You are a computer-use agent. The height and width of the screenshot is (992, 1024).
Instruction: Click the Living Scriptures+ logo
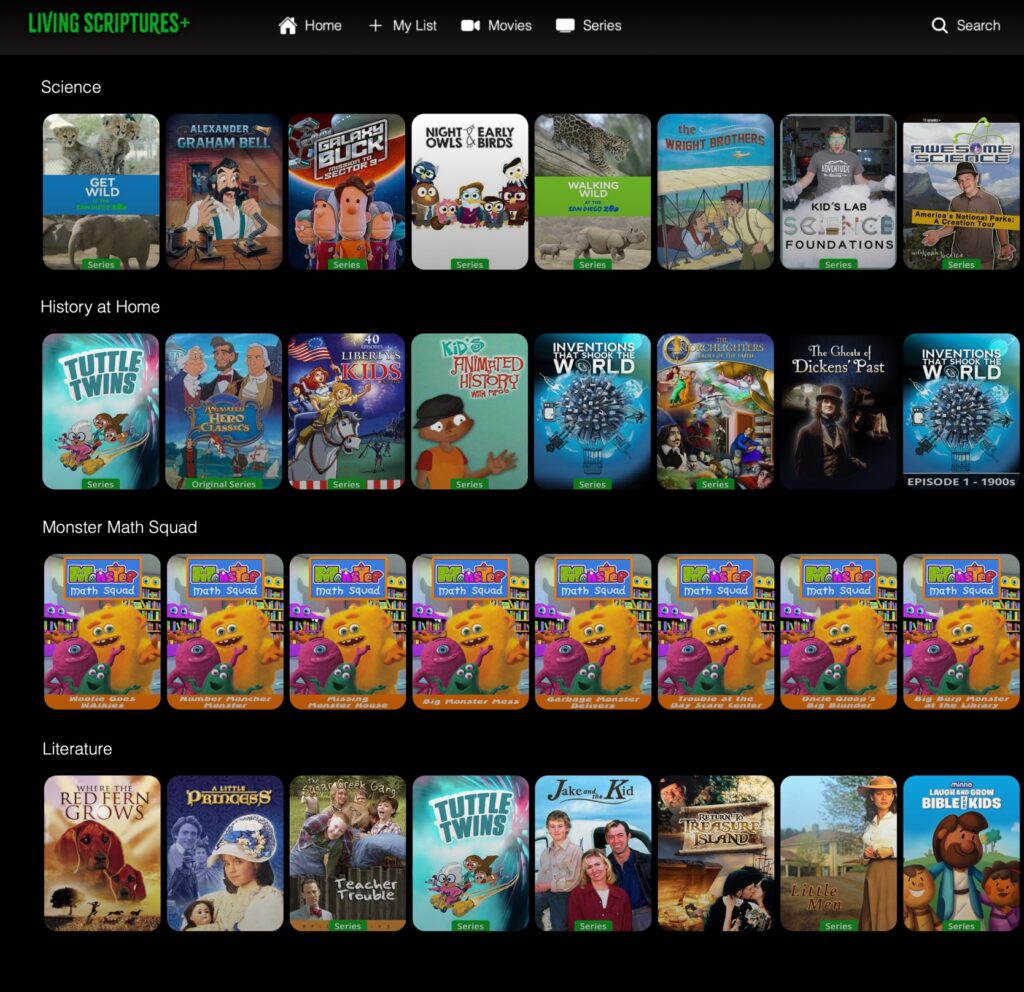coord(109,24)
